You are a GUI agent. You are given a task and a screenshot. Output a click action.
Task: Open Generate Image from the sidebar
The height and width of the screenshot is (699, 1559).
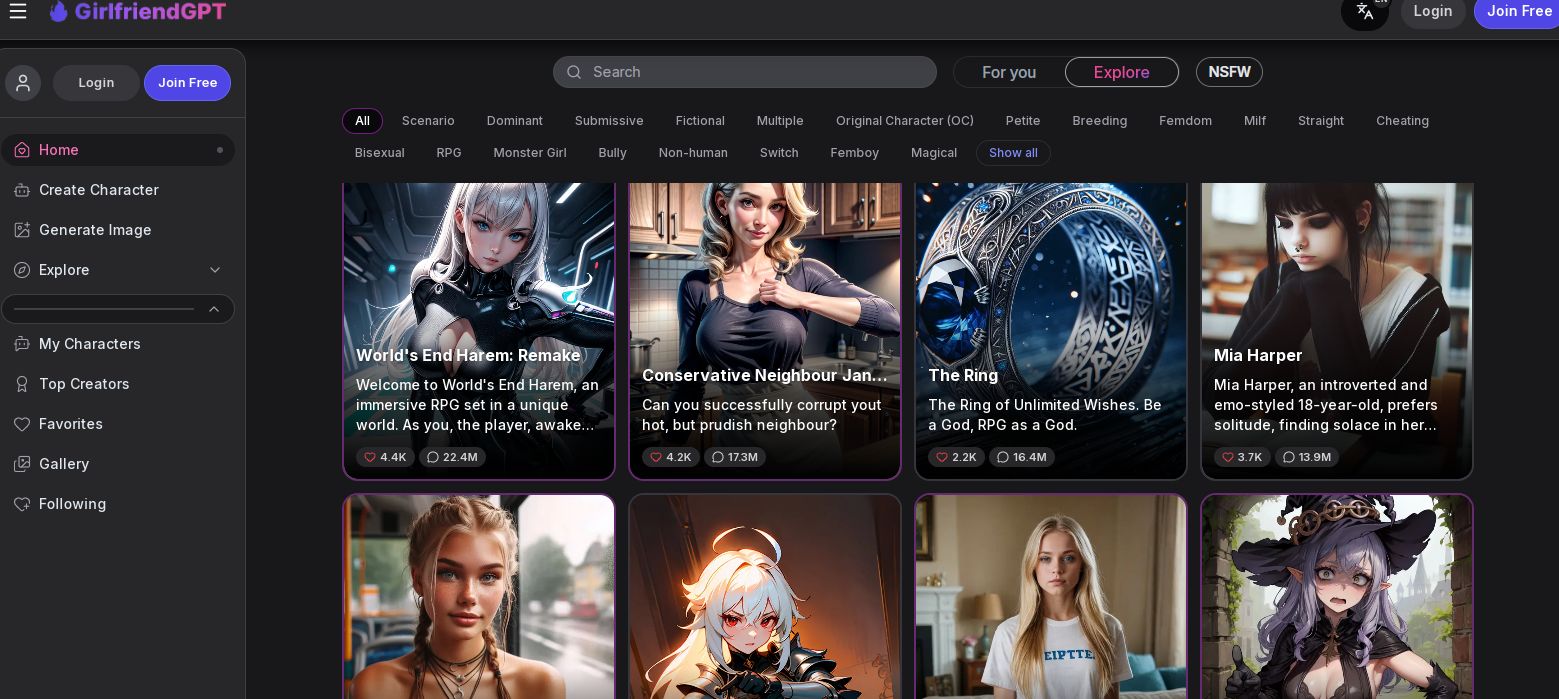point(95,230)
